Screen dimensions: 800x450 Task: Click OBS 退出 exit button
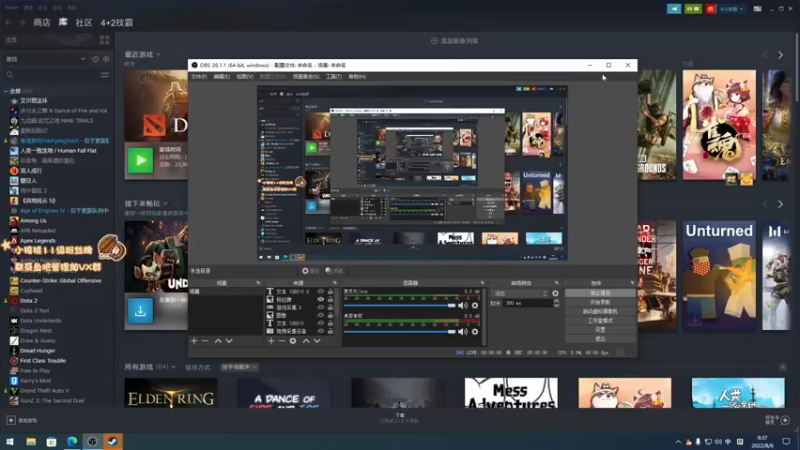600,339
